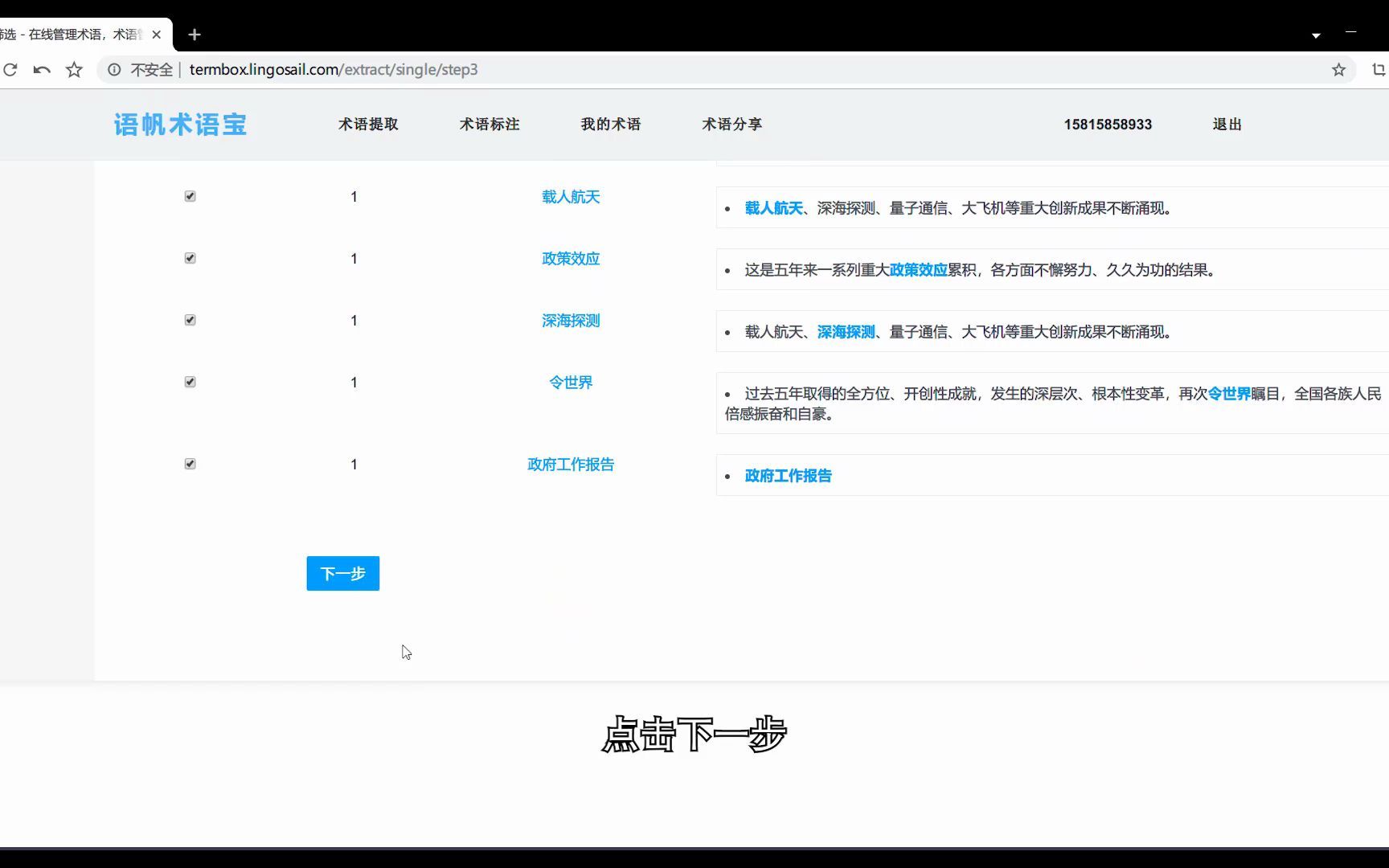Viewport: 1389px width, 868px height.
Task: Click the highlighted 政府工作报告 in the context box
Action: click(789, 476)
